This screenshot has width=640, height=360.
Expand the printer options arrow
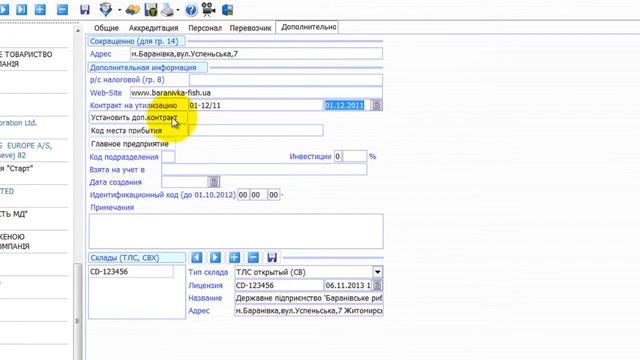pyautogui.click(x=178, y=10)
